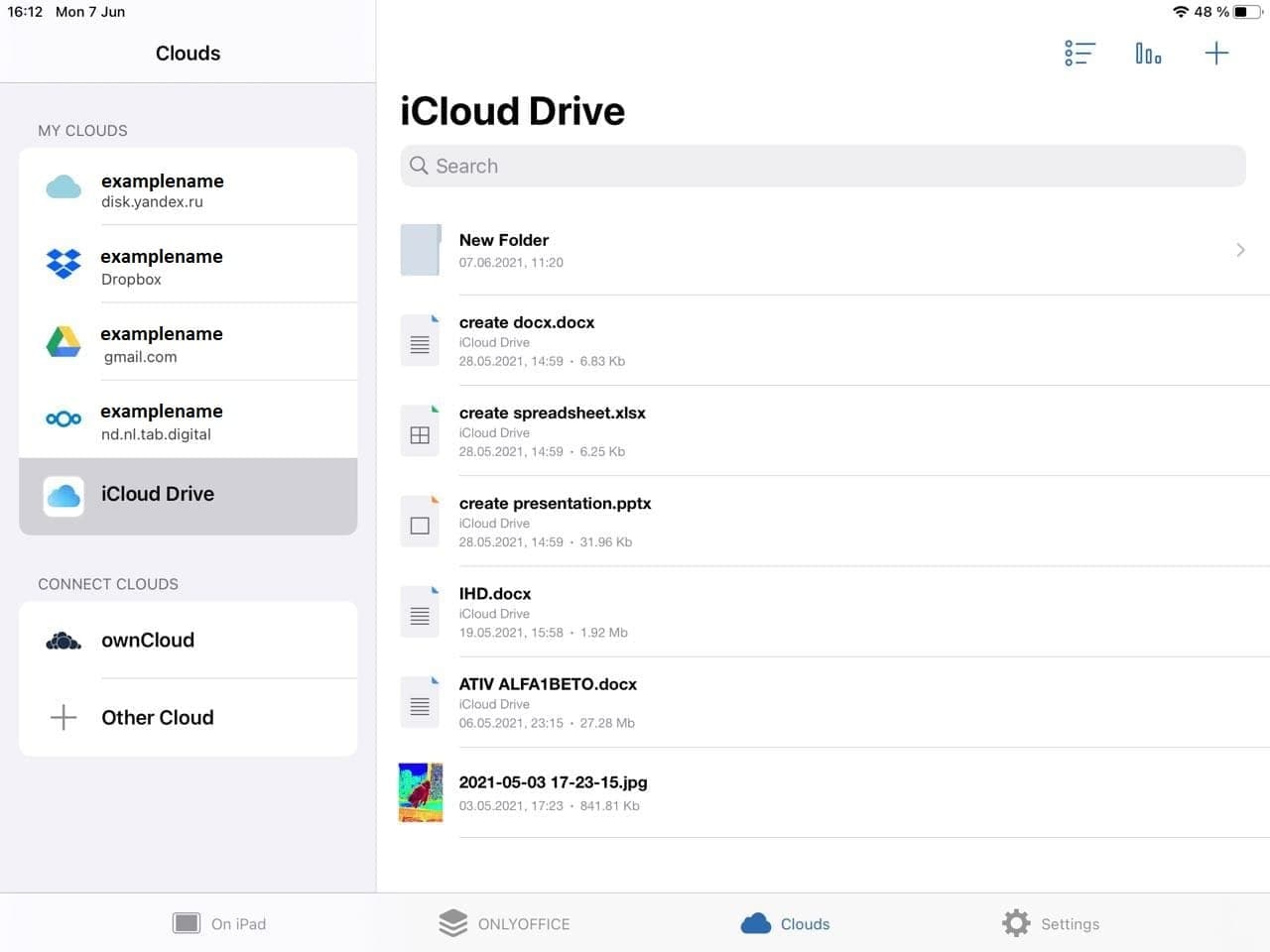The image size is (1270, 952).
Task: Open the file create docx.docx
Action: click(527, 322)
